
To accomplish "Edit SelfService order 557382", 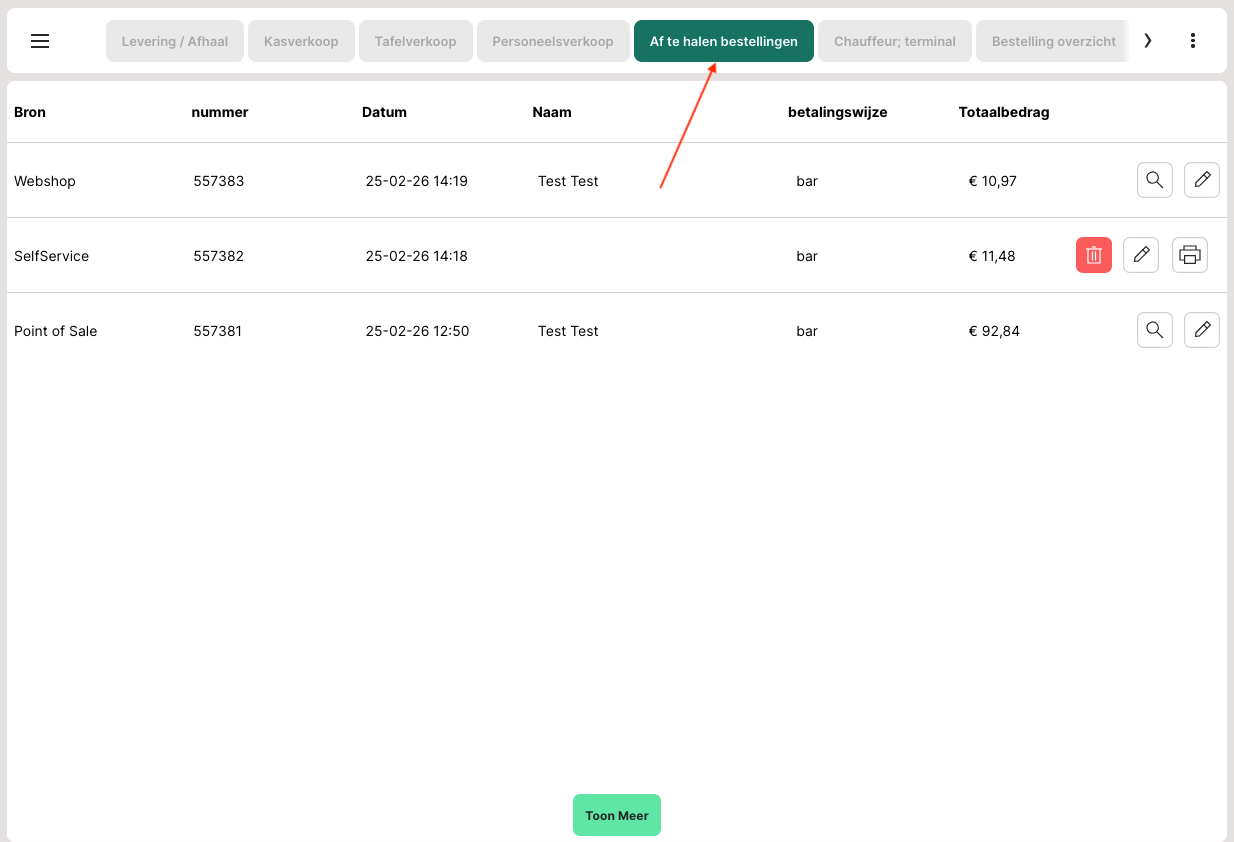I will pos(1141,255).
